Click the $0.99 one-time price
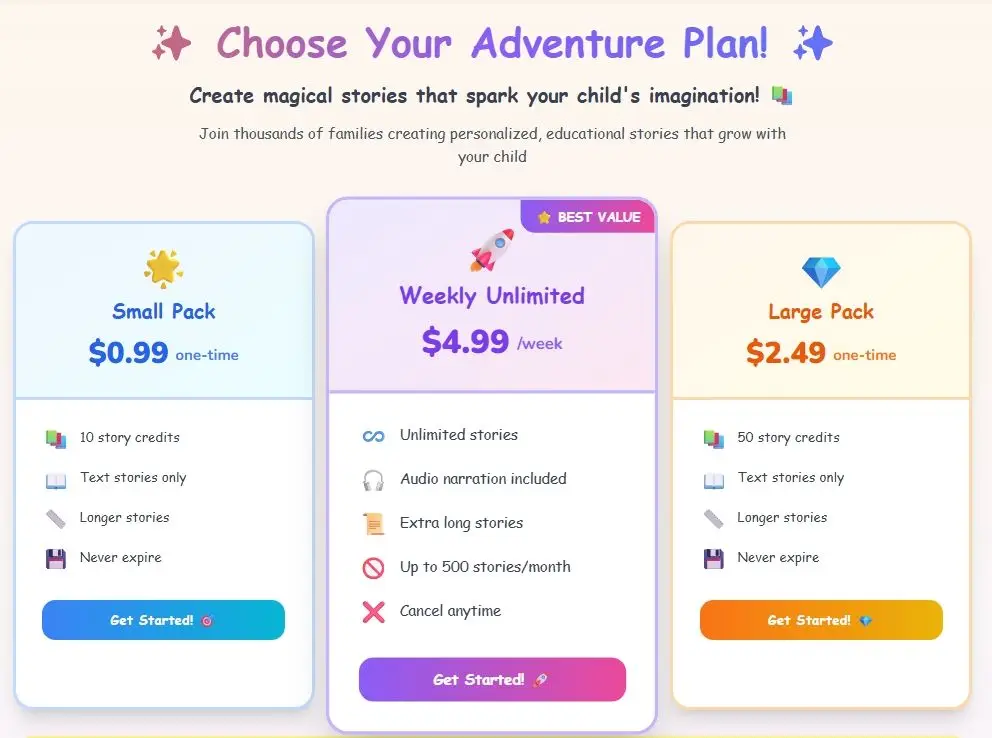992x738 pixels. click(x=128, y=352)
